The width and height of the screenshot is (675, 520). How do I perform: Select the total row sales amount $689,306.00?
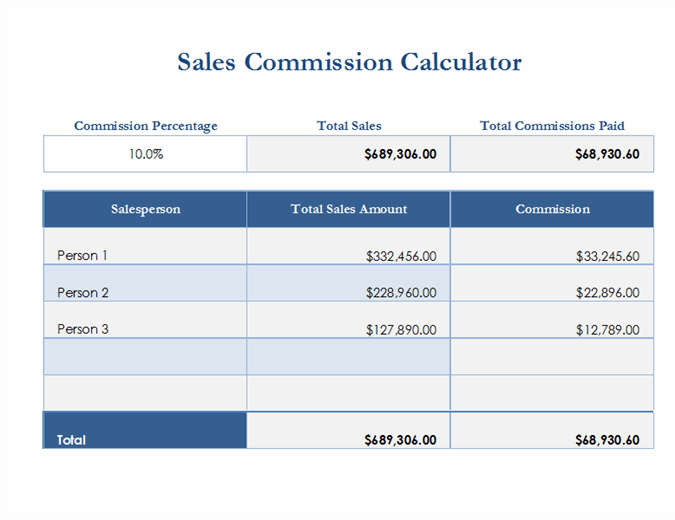[x=348, y=438]
